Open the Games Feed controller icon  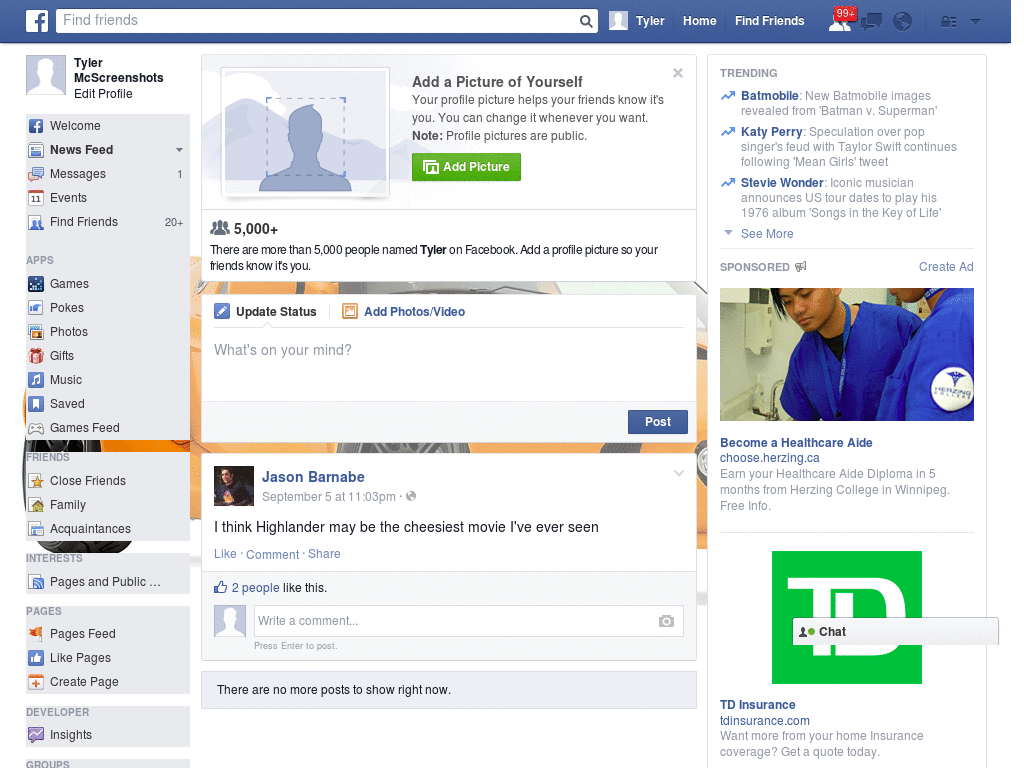click(x=36, y=428)
